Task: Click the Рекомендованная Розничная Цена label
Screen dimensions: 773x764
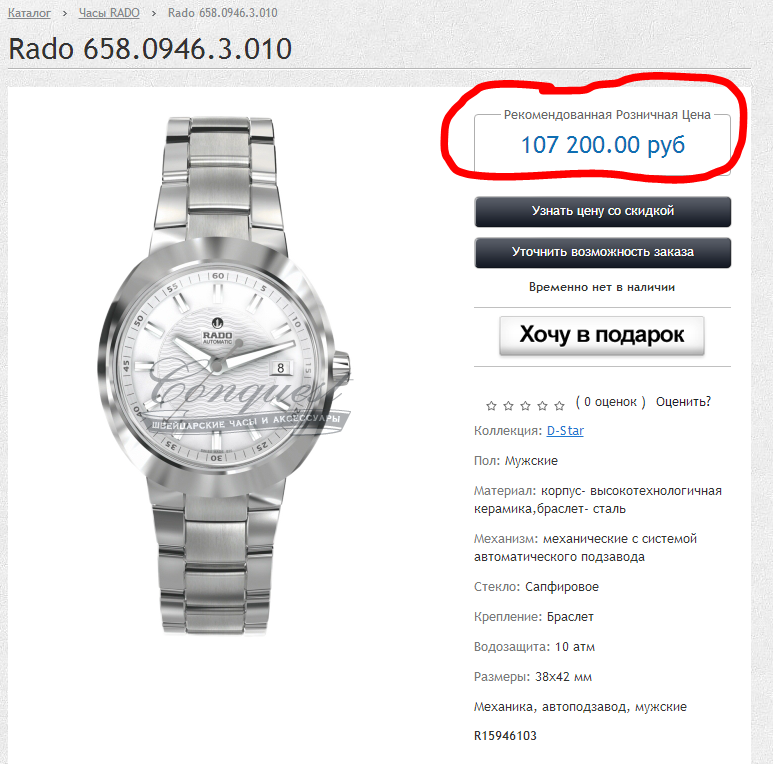Action: [x=607, y=115]
